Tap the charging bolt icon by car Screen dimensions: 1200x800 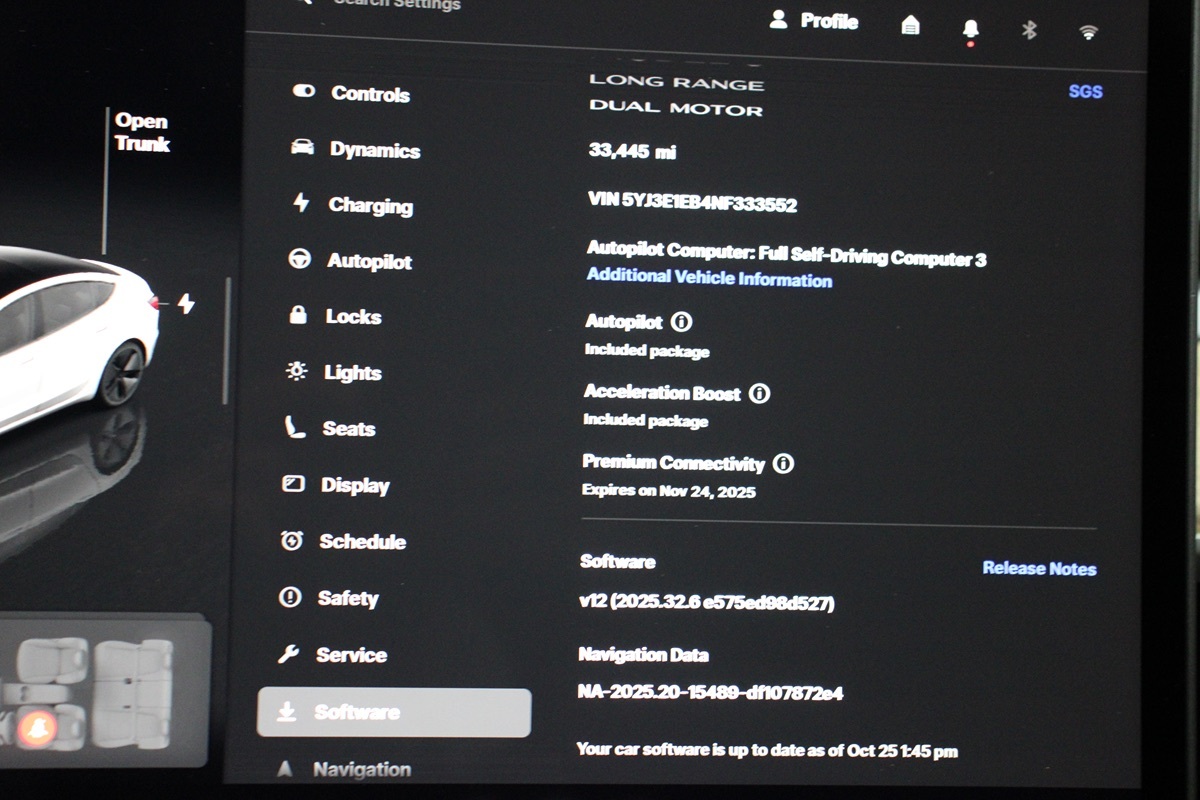tap(186, 303)
